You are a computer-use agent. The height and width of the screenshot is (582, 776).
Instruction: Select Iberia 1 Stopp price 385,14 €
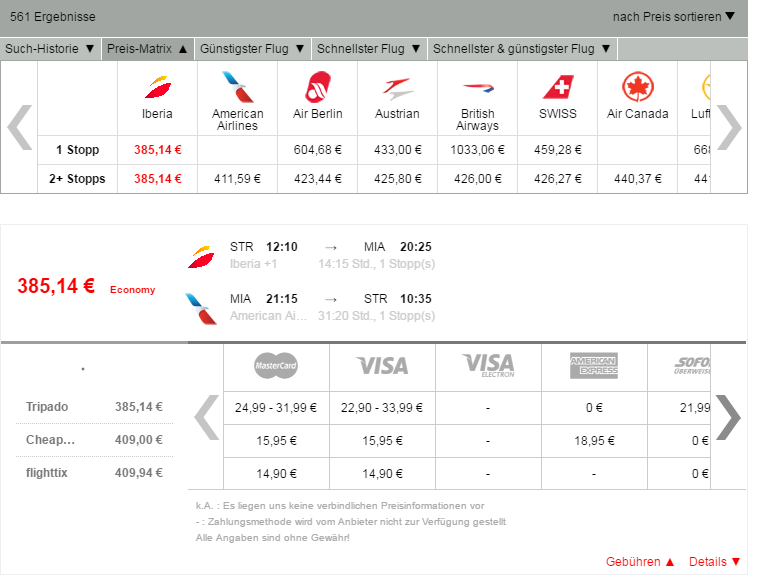tap(158, 149)
